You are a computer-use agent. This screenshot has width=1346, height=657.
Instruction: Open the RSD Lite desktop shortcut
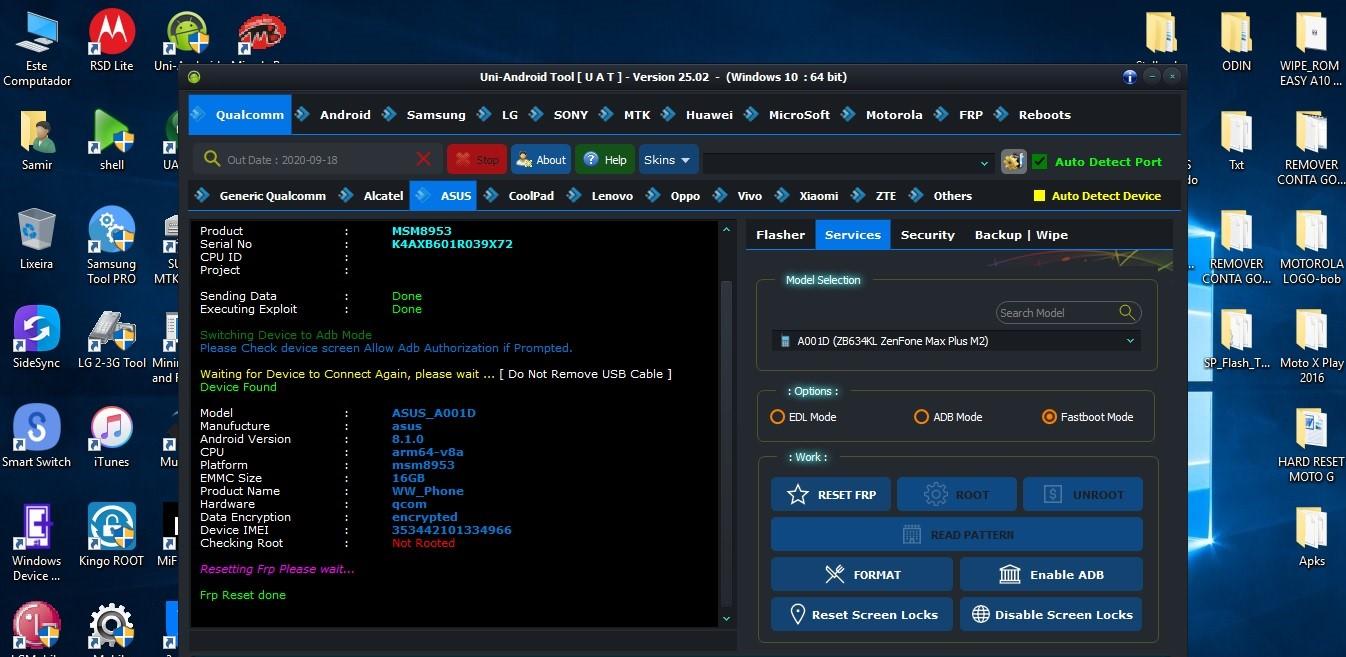112,40
